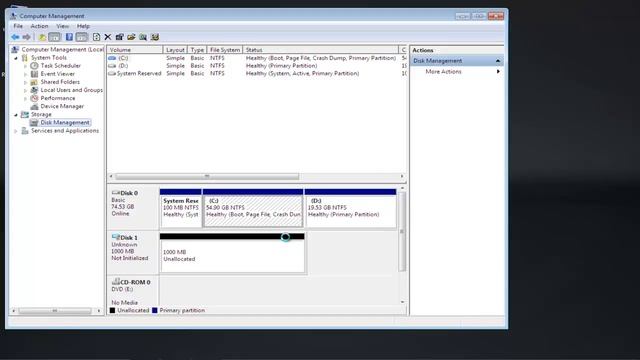
Task: Toggle the Show/Hide Action Pane toolbar icon
Action: click(x=82, y=37)
